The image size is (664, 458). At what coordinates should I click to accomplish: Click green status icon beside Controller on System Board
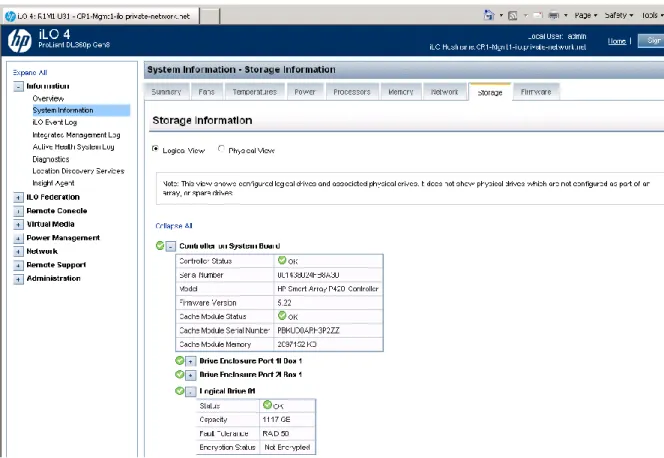pos(160,246)
